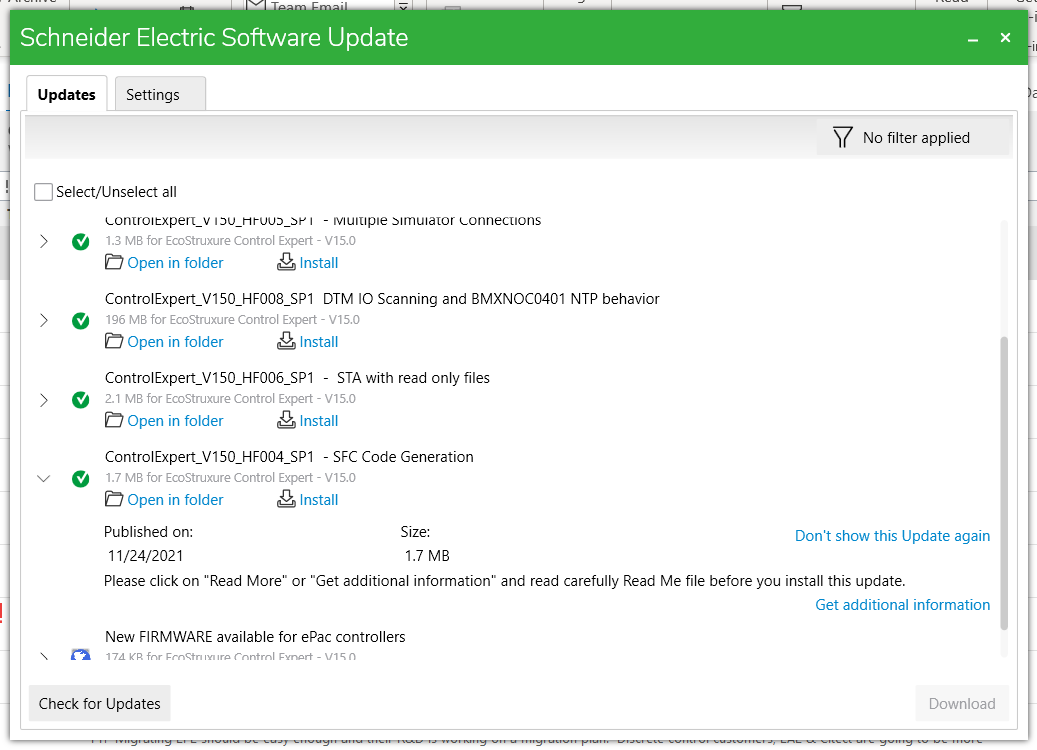Viewport: 1037px width, 750px height.
Task: Tick the Select/Unselect all checkbox
Action: pyautogui.click(x=44, y=192)
